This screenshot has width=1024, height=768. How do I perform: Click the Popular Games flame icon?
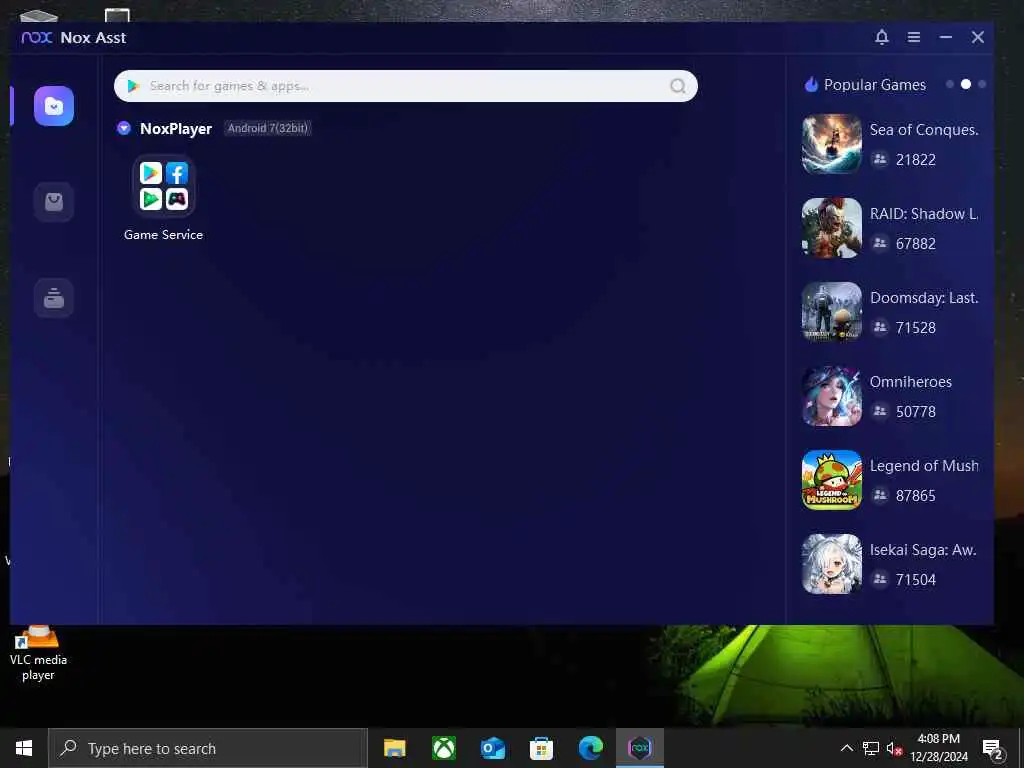tap(811, 84)
